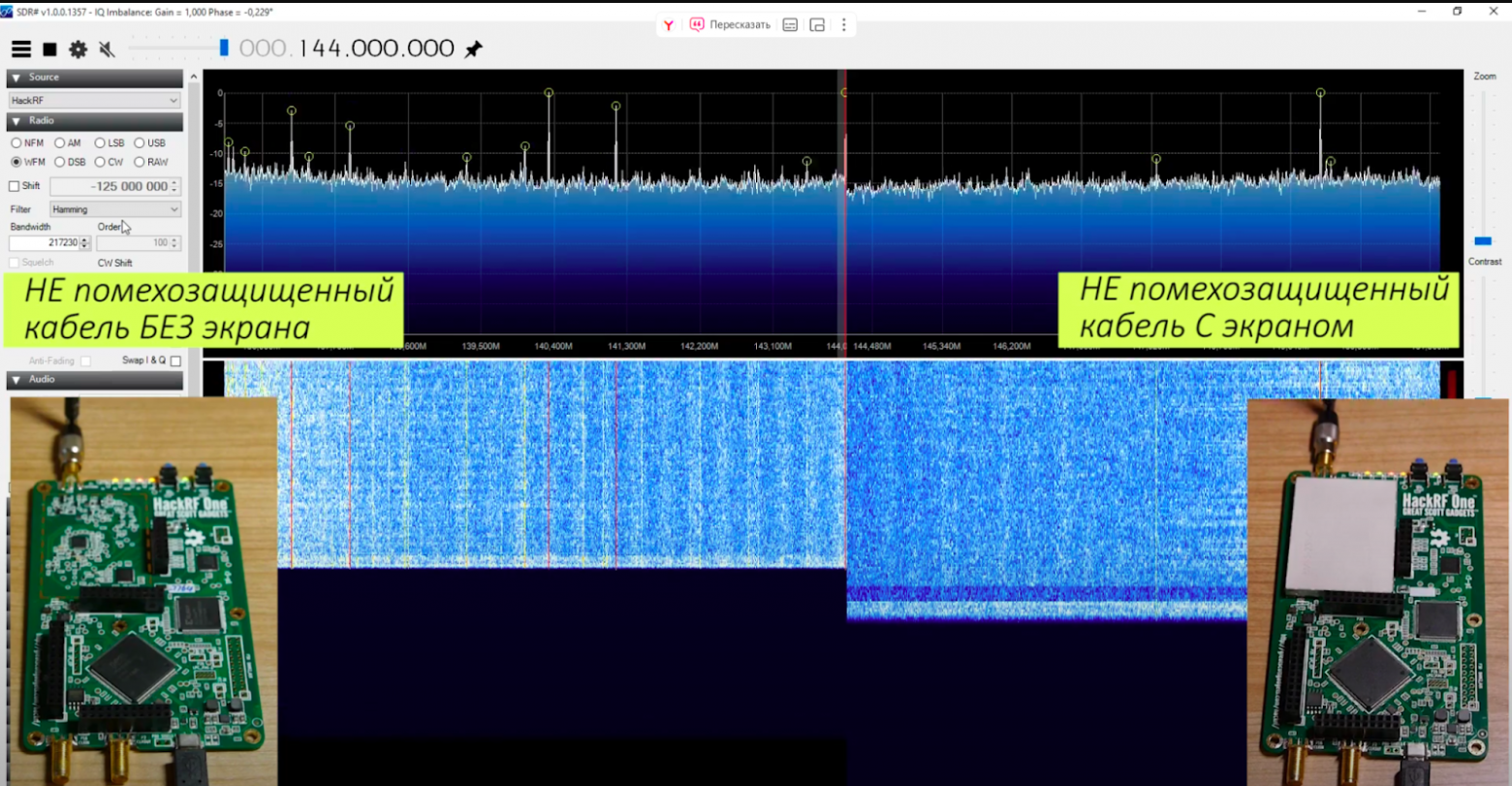Open the Hamming filter dropdown
The height and width of the screenshot is (786, 1512).
(x=113, y=208)
